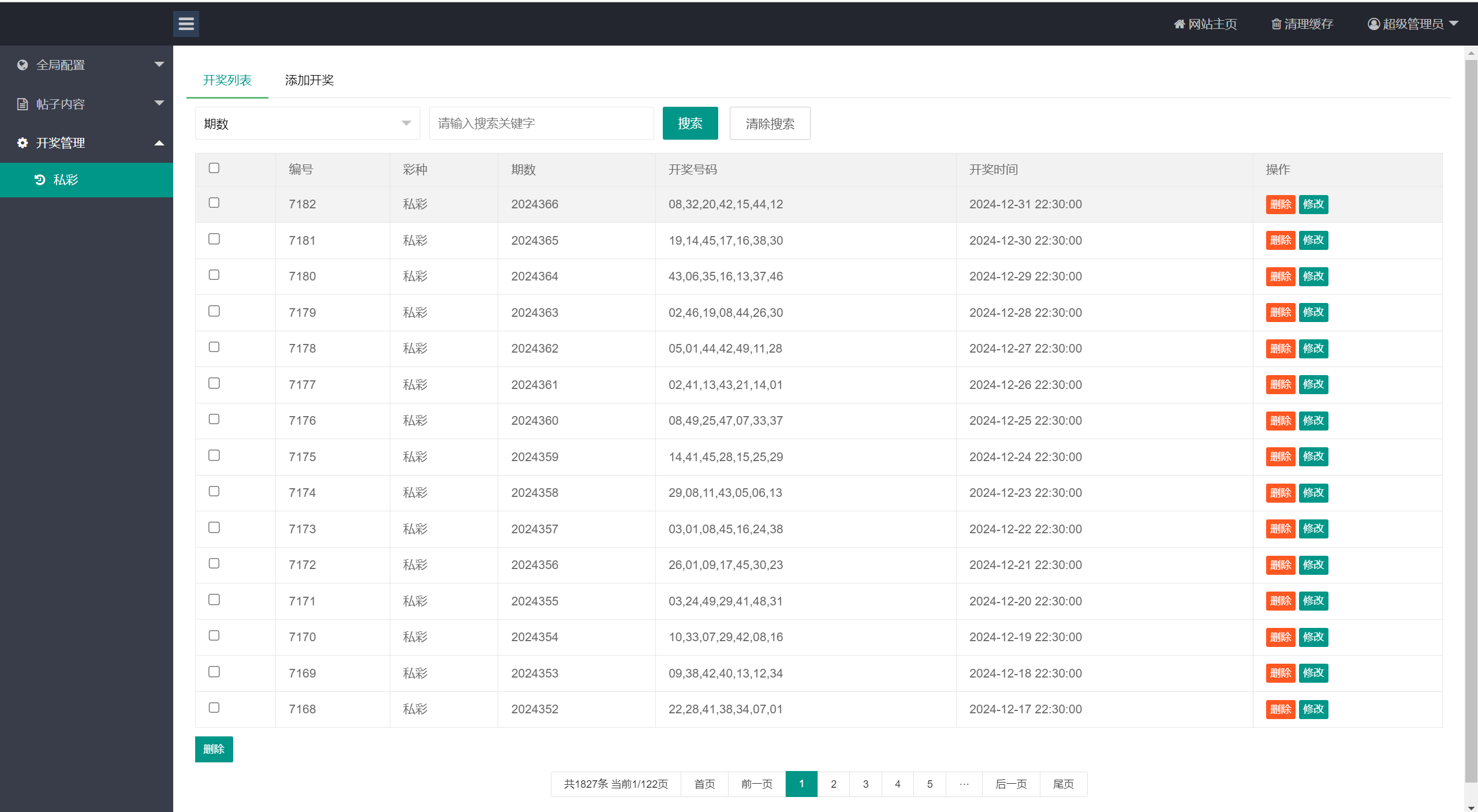
Task: Collapse the 开奖管理 sidebar section arrow
Action: (159, 143)
